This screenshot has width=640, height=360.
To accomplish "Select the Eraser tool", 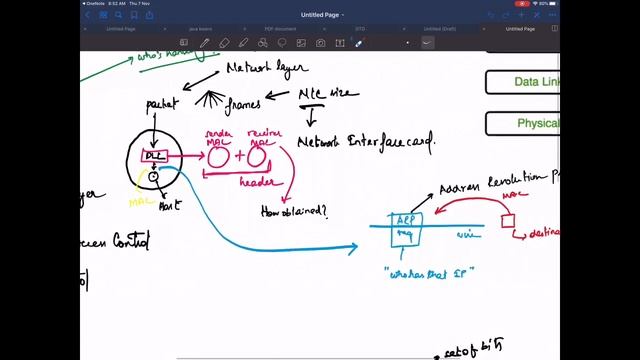I will [x=224, y=42].
